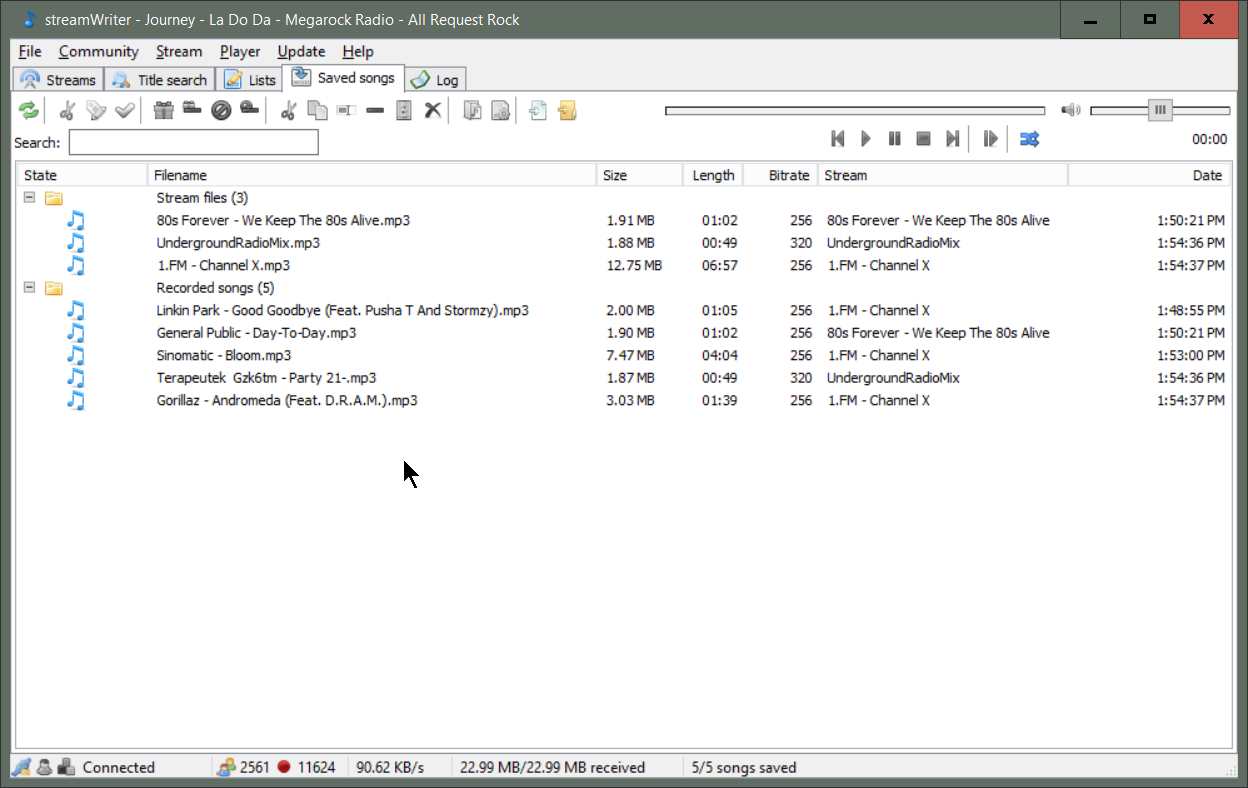The height and width of the screenshot is (788, 1248).
Task: Click the Copy files icon
Action: [x=318, y=110]
